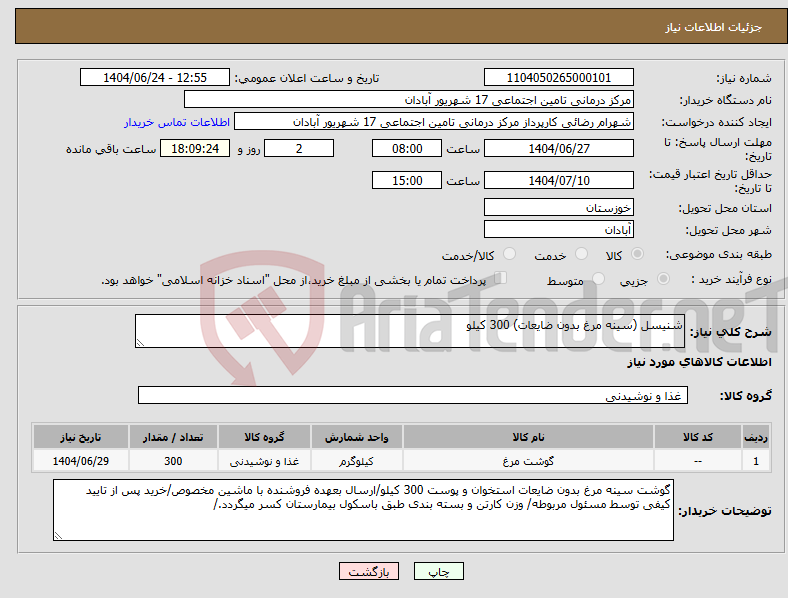
Task: Click the validity time field 15:00
Action: (407, 180)
